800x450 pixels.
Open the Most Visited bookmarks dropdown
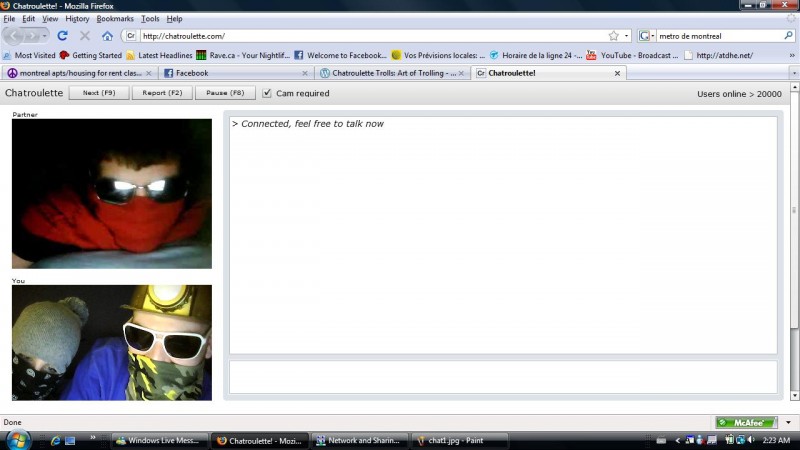pyautogui.click(x=29, y=55)
